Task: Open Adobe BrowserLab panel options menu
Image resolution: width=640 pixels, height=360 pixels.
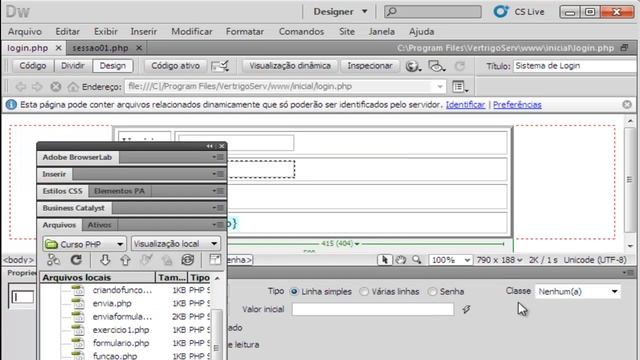Action: pyautogui.click(x=218, y=157)
